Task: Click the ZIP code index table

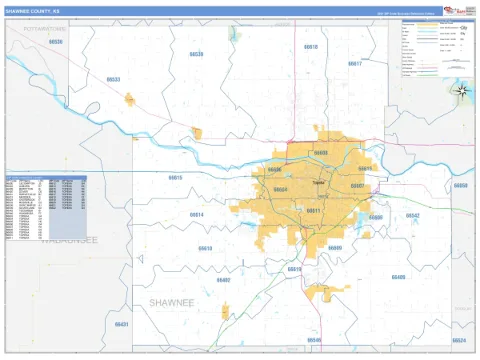Action: click(x=46, y=208)
